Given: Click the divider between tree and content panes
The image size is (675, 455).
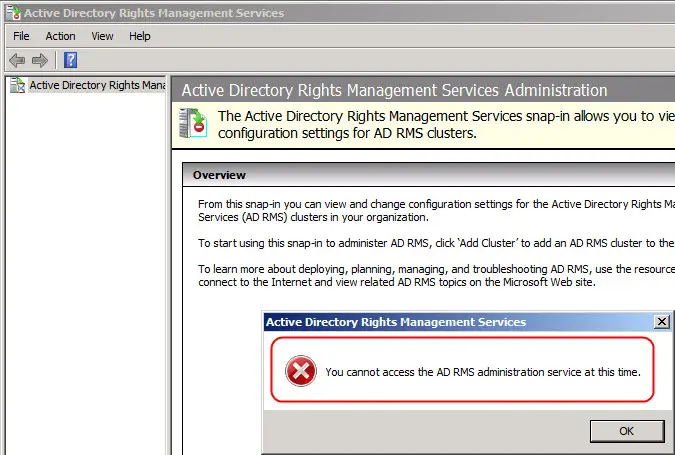Looking at the screenshot, I should click(x=168, y=265).
